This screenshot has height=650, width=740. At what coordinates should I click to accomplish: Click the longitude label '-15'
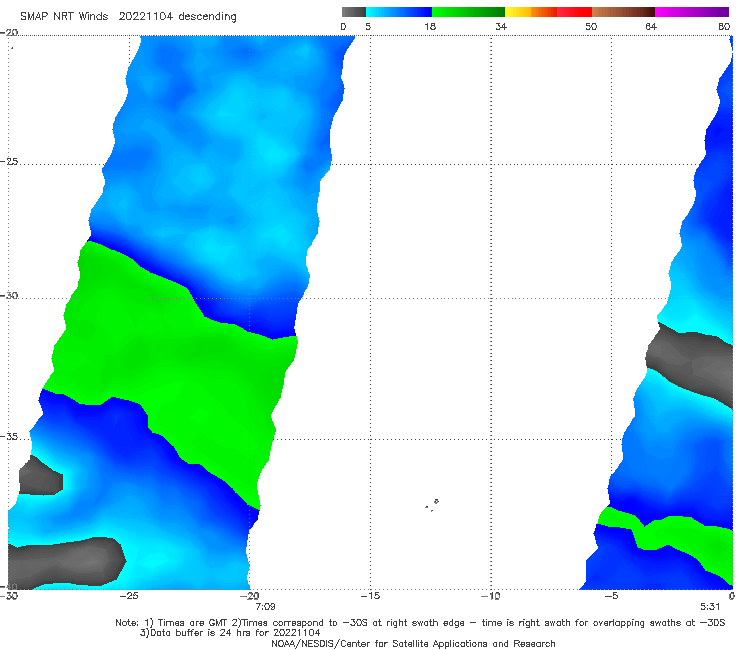click(x=370, y=596)
